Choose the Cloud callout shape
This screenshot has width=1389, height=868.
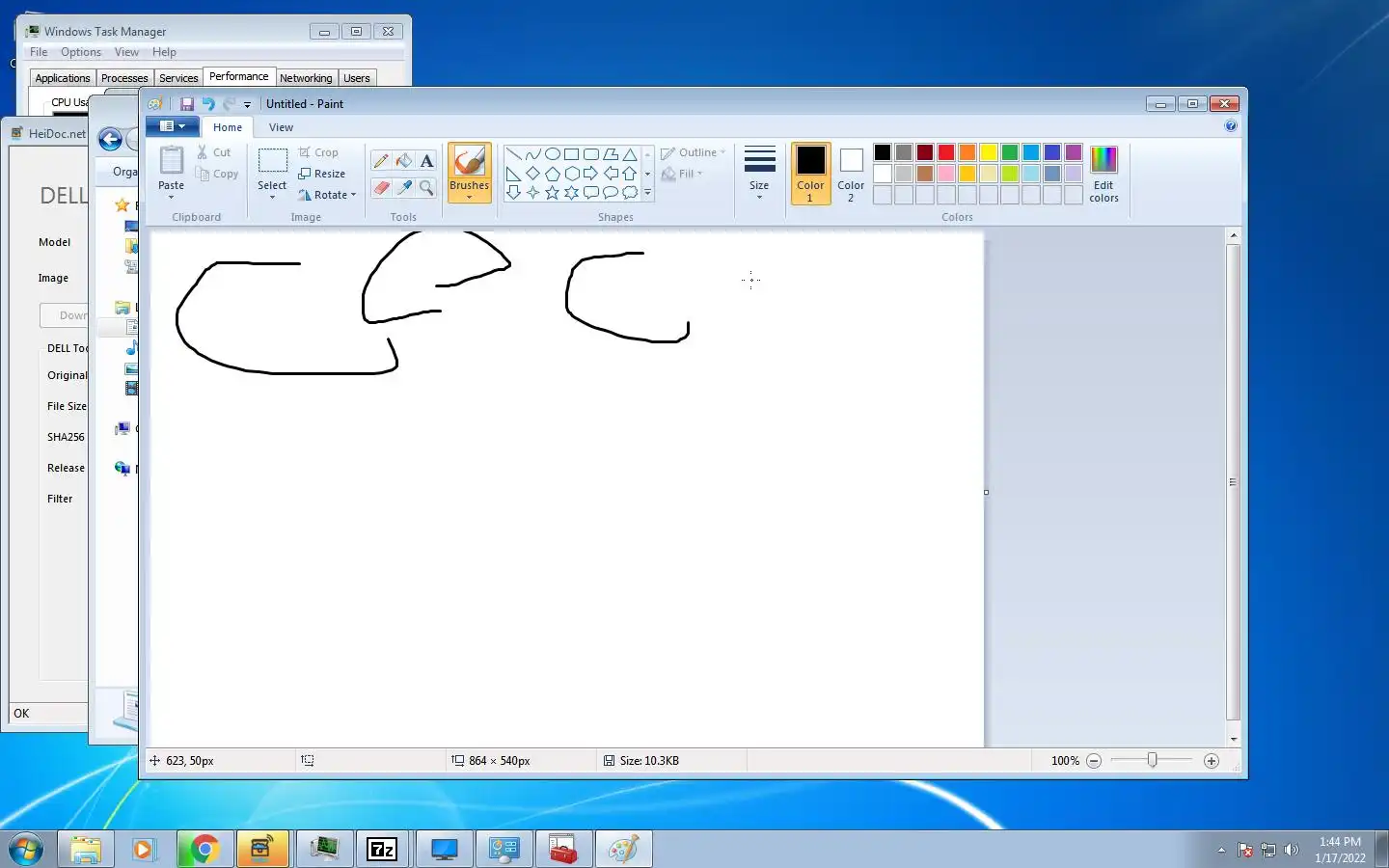pyautogui.click(x=629, y=193)
